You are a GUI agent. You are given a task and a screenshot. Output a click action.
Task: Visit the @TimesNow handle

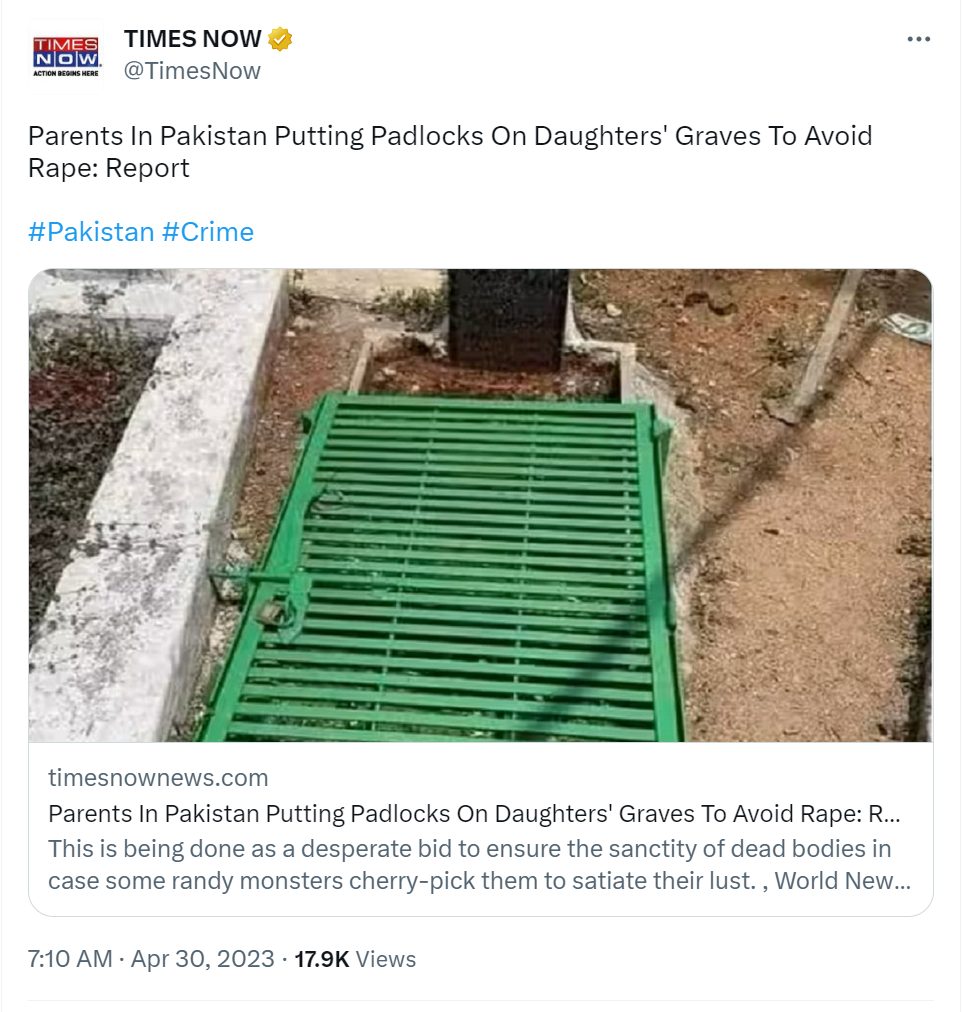point(192,71)
